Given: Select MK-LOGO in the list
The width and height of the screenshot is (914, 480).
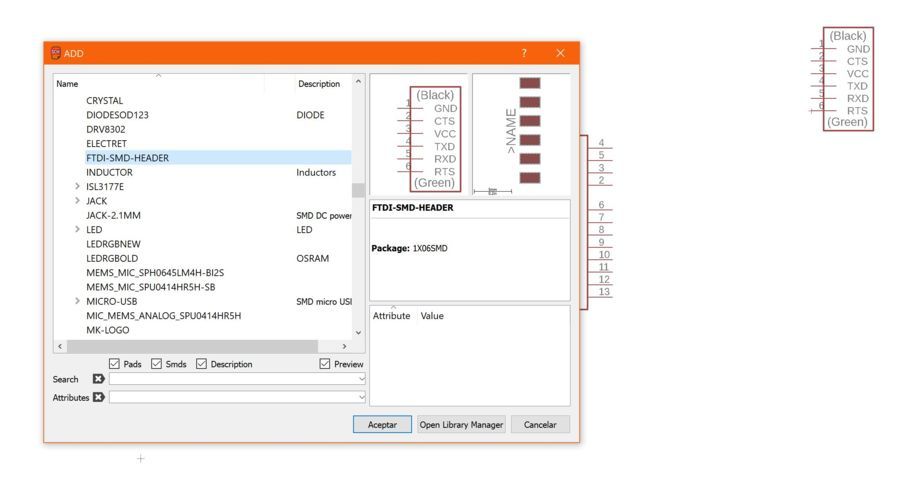Looking at the screenshot, I should [108, 330].
